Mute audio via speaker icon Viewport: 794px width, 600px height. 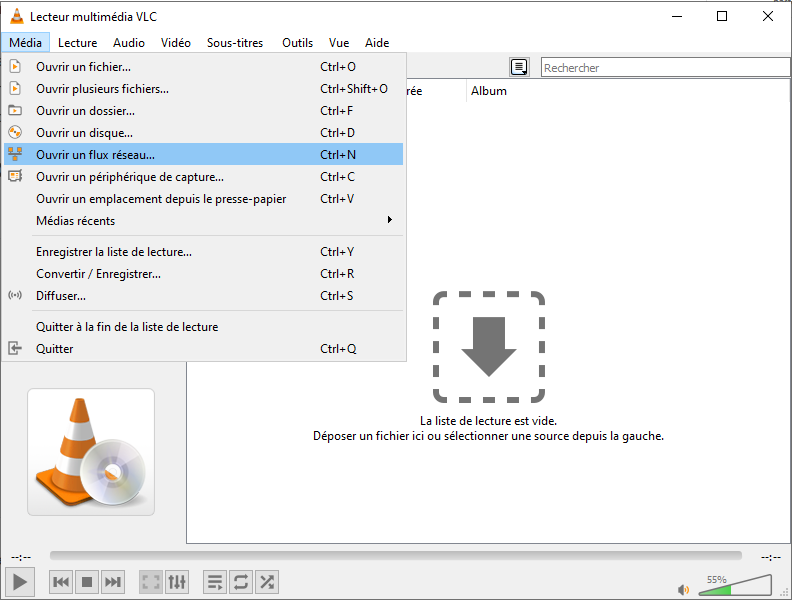click(x=683, y=589)
